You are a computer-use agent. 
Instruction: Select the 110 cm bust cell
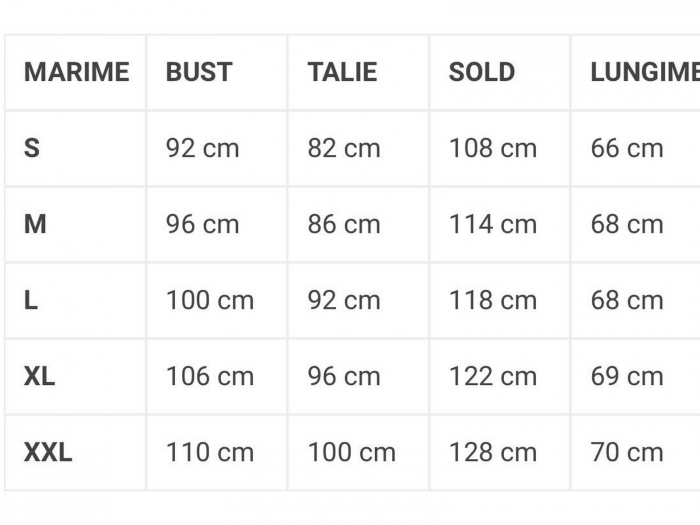210,452
